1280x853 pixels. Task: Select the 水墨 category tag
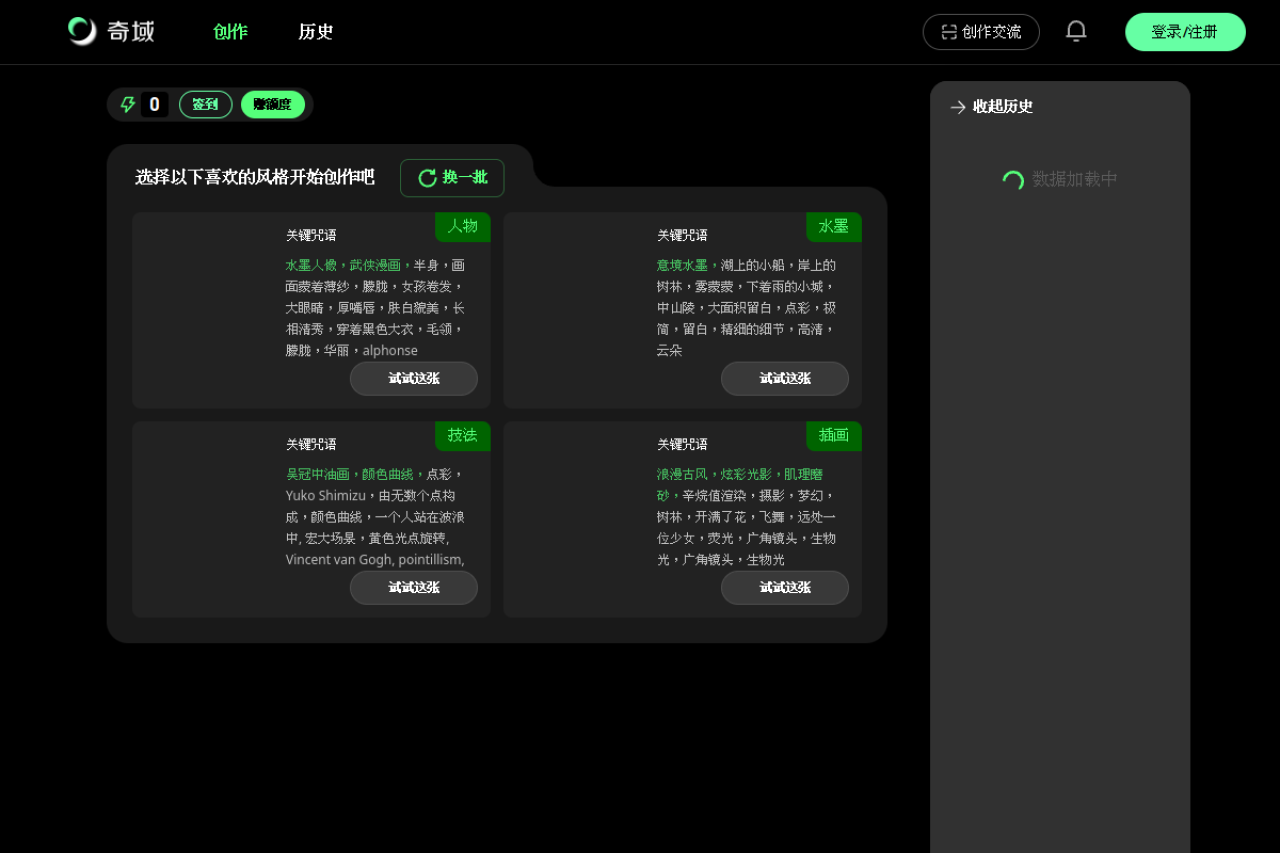(x=834, y=227)
